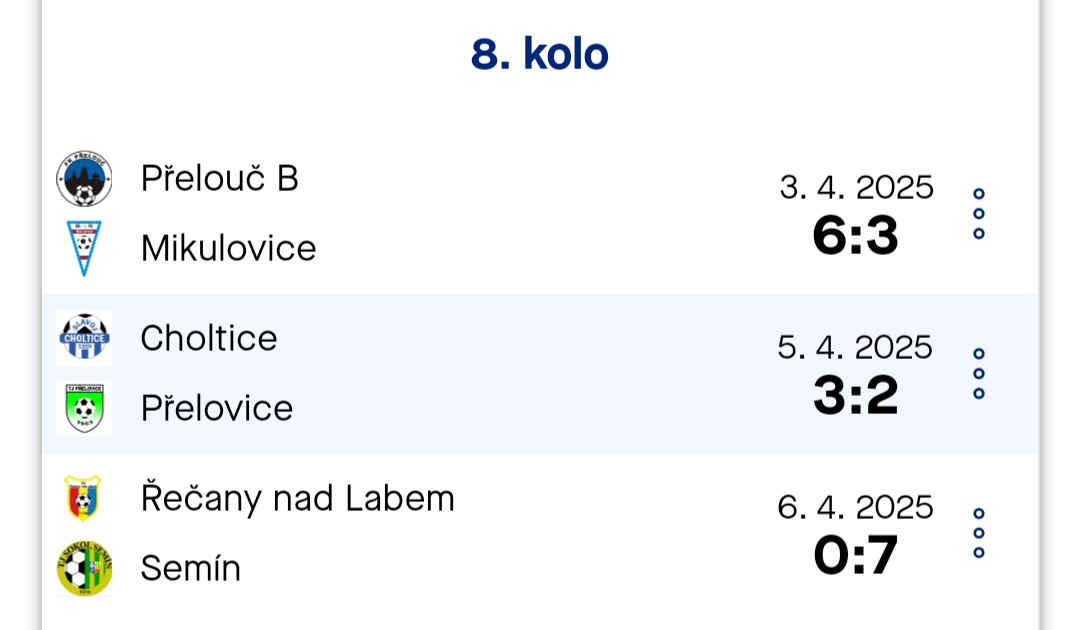Click the Mikulovice pennant logo
Viewport: 1080px width, 630px height.
pyautogui.click(x=84, y=249)
